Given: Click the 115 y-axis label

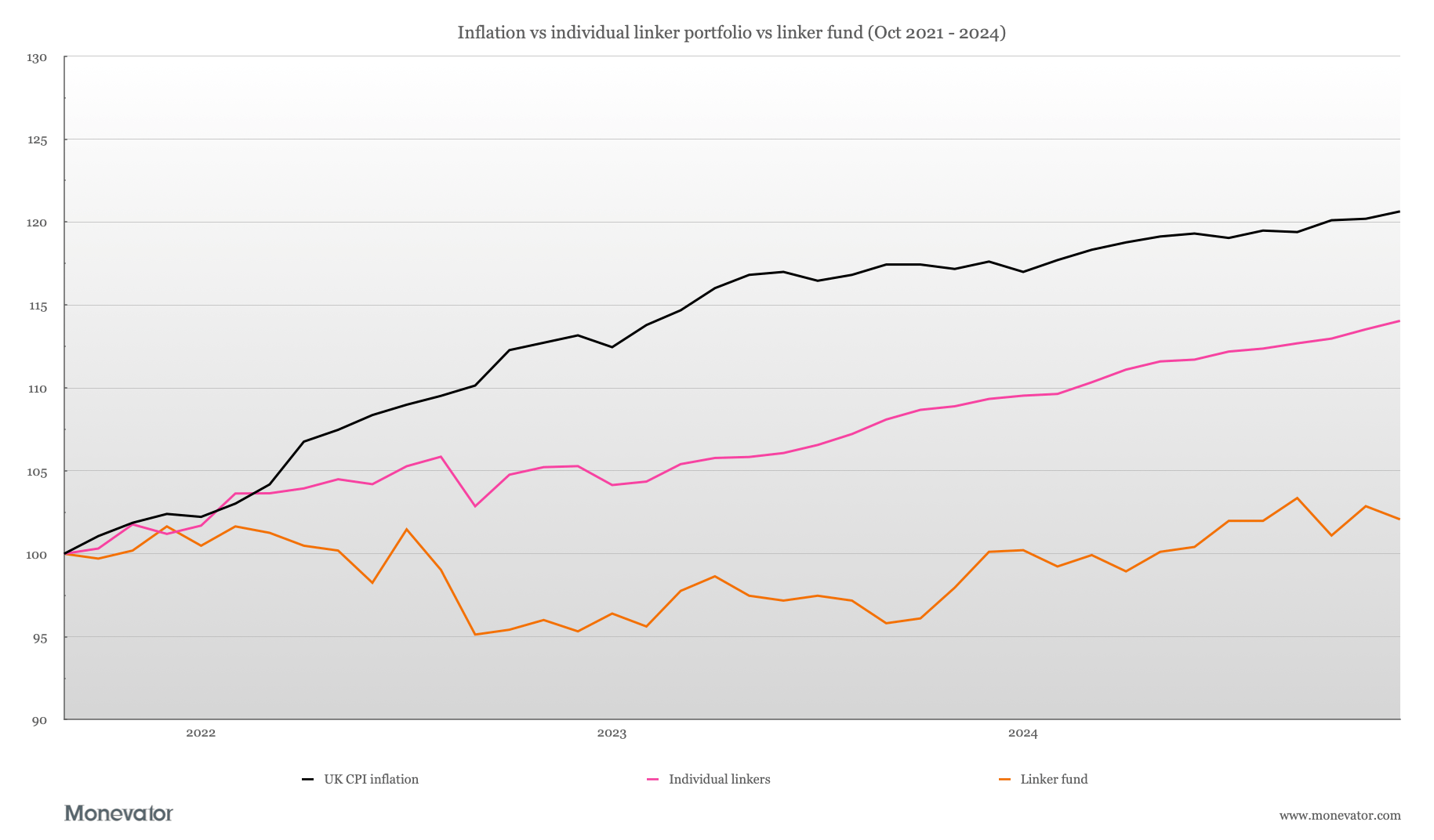Looking at the screenshot, I should pos(37,306).
